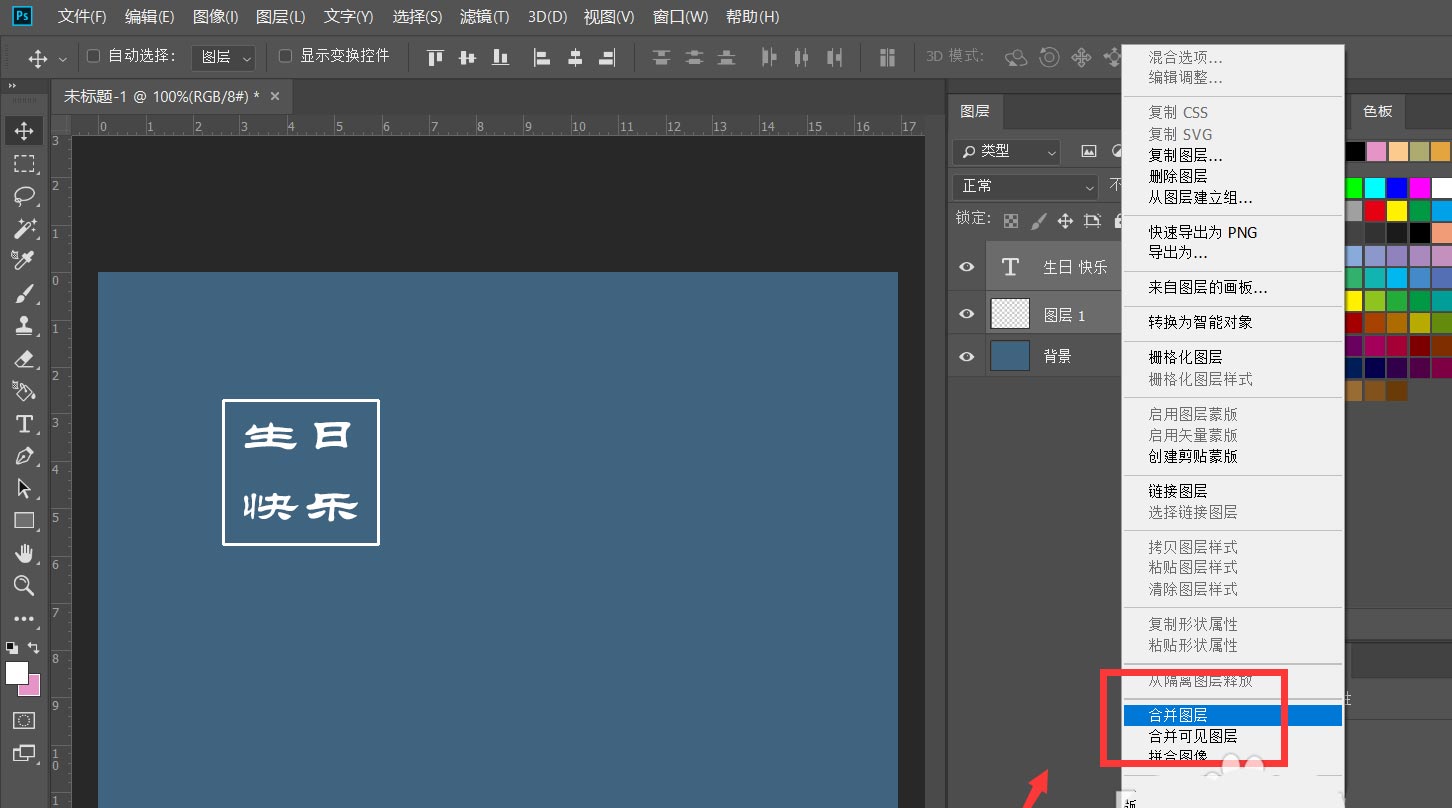Switch to the 图层 panel tab
The height and width of the screenshot is (808, 1452).
click(x=974, y=111)
